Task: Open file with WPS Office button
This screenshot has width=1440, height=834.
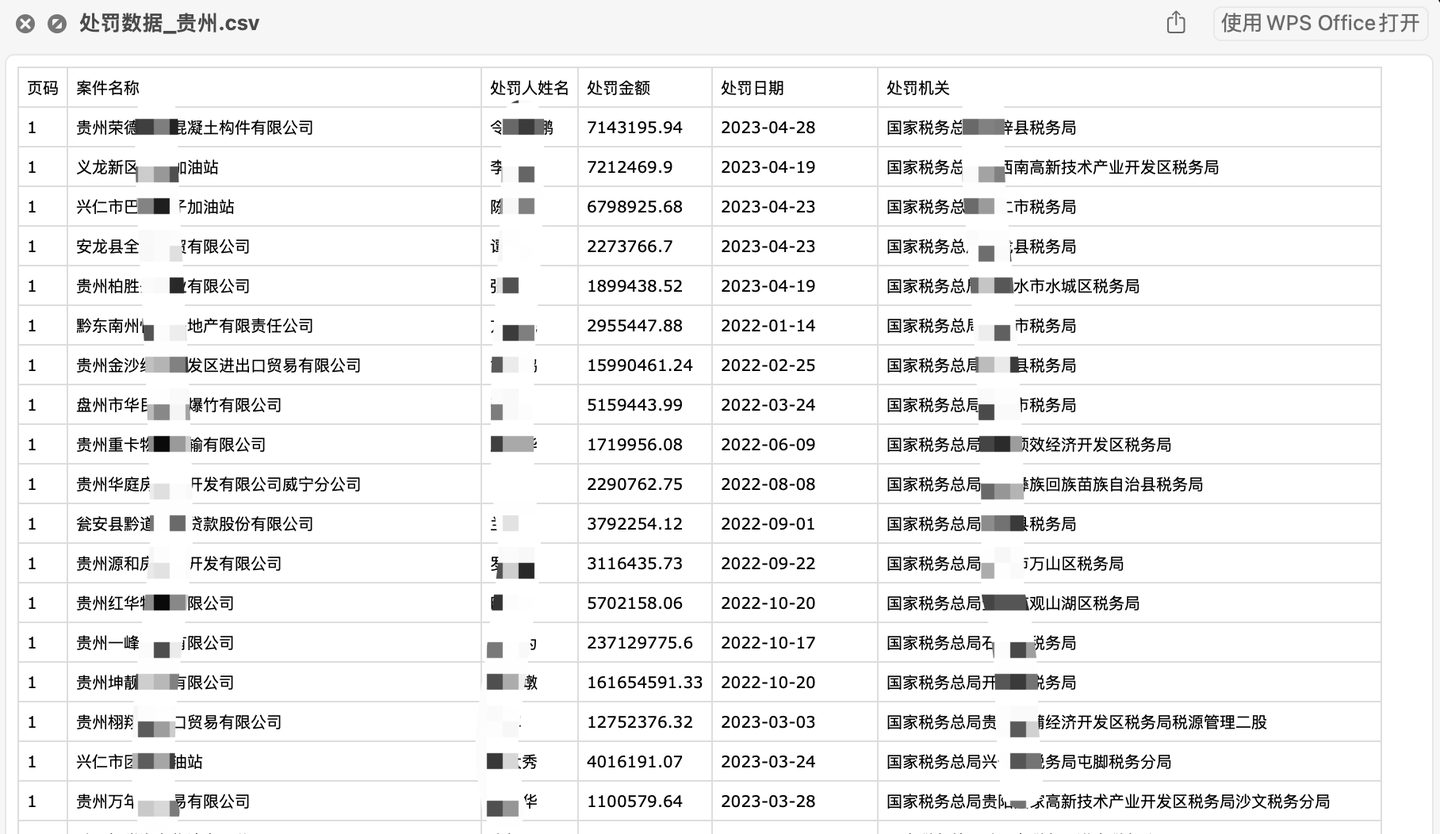Action: (1320, 23)
